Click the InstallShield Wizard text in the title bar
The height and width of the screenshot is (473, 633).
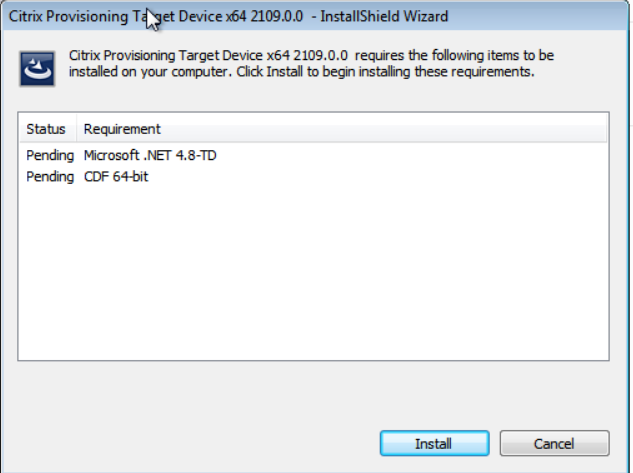[x=384, y=17]
